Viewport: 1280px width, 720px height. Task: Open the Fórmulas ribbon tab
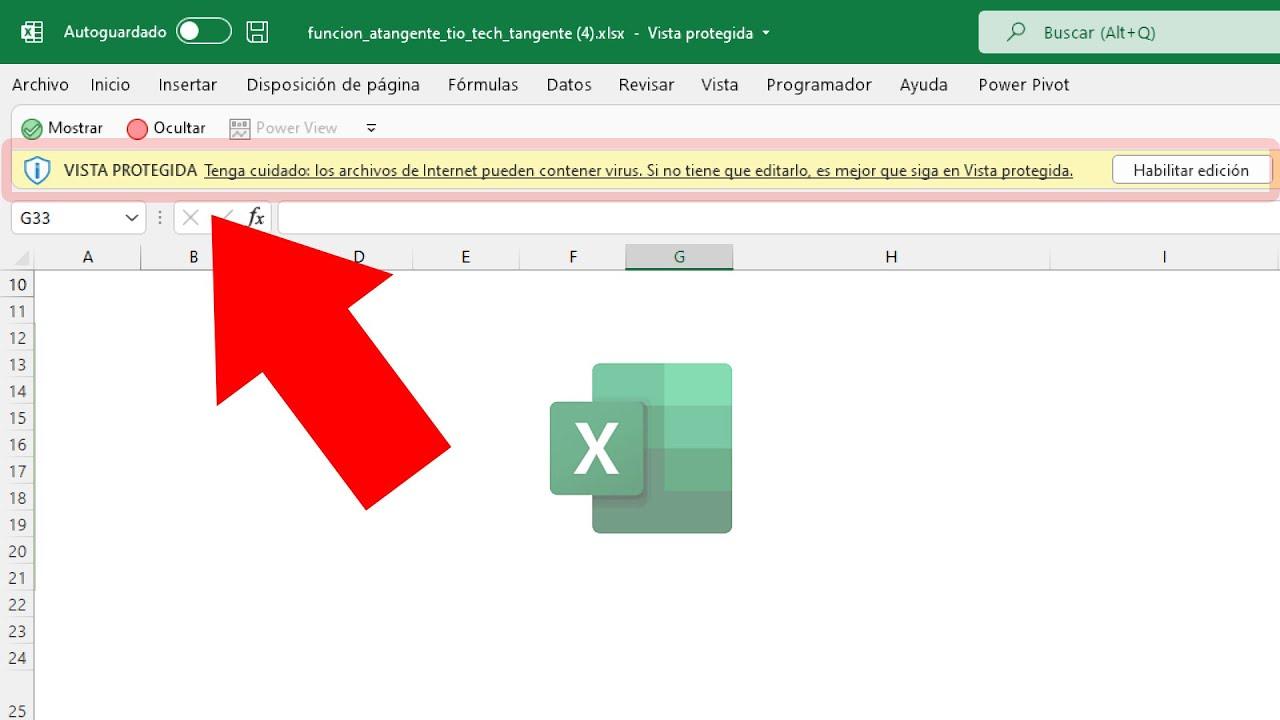tap(483, 85)
